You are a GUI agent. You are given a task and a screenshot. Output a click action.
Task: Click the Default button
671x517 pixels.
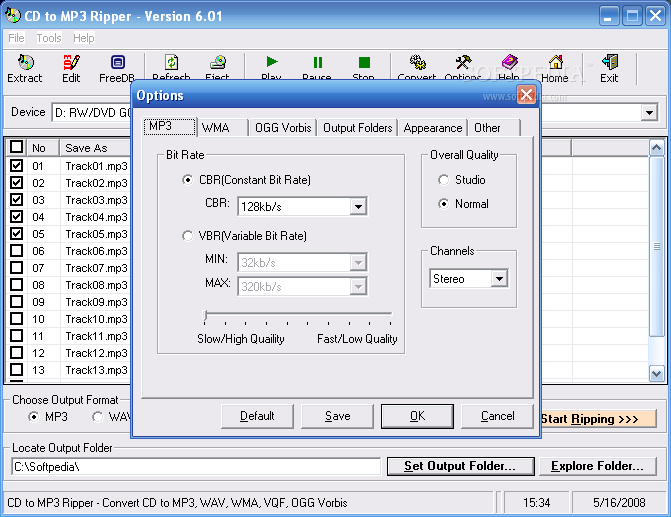click(257, 416)
